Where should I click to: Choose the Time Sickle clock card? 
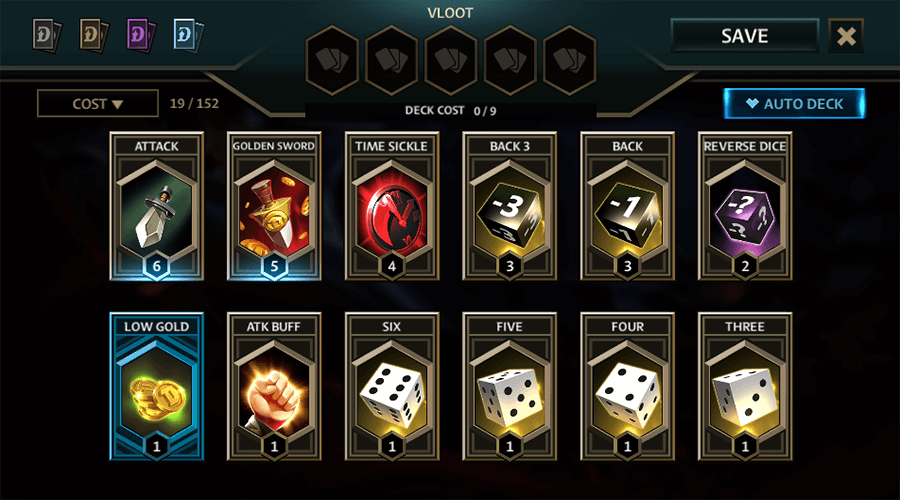391,207
